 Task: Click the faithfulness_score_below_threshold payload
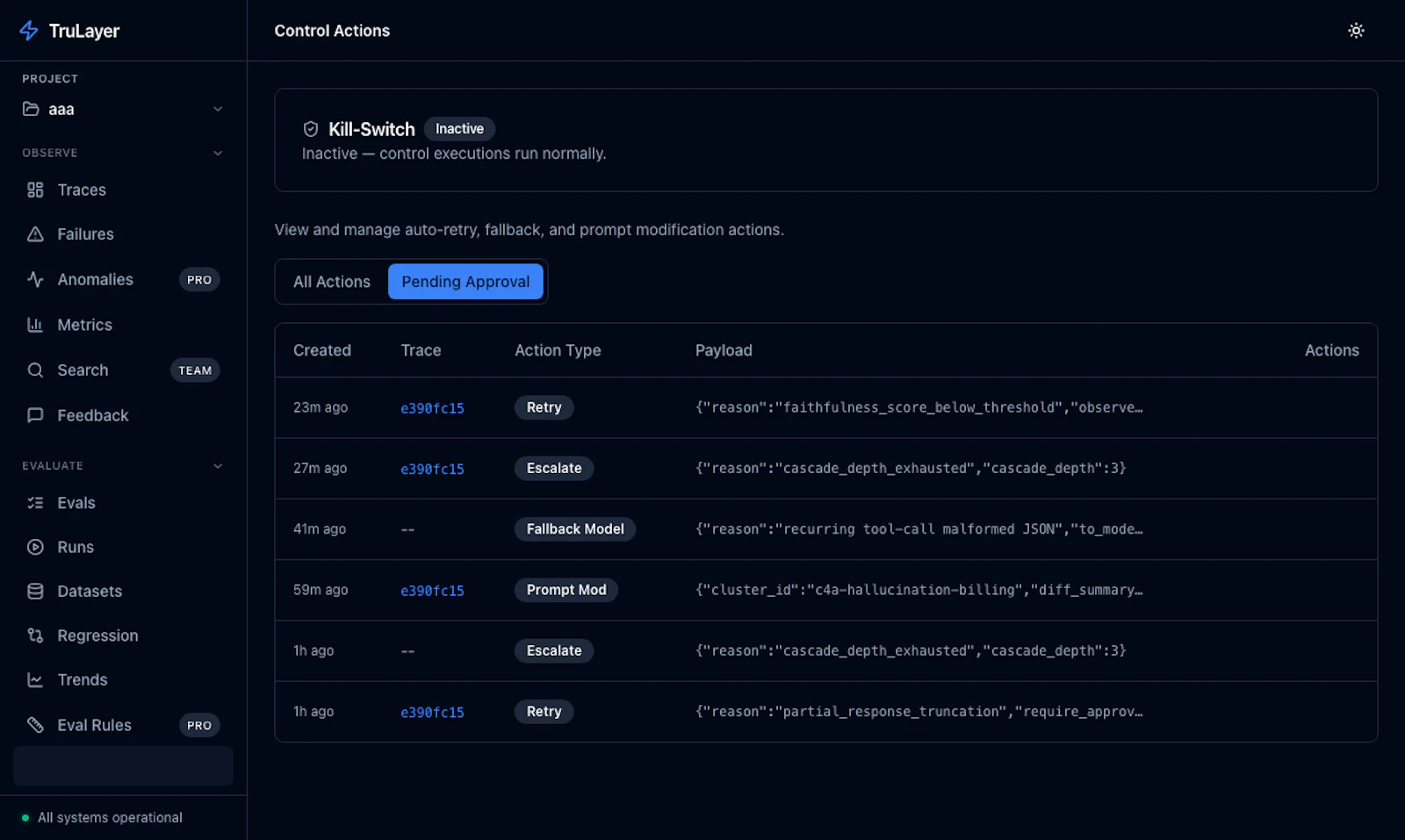point(919,407)
